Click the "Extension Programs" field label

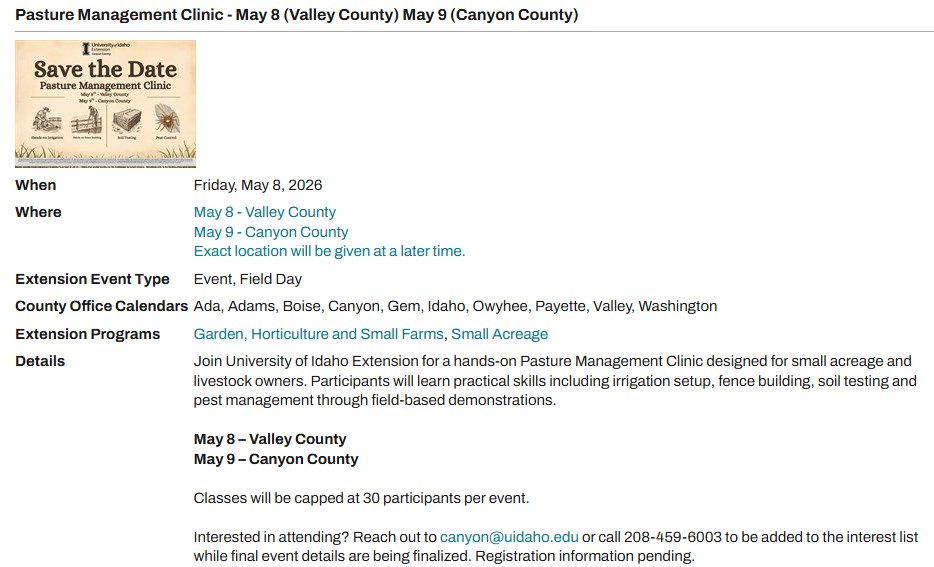click(x=87, y=334)
